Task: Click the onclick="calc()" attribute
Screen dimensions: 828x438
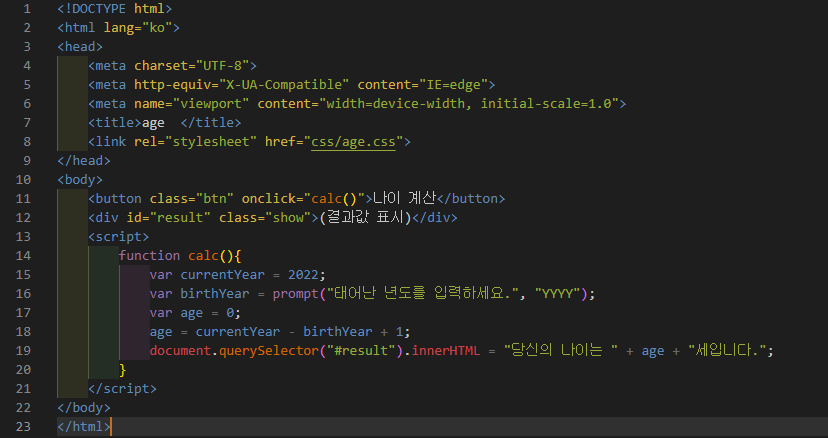Action: [303, 199]
